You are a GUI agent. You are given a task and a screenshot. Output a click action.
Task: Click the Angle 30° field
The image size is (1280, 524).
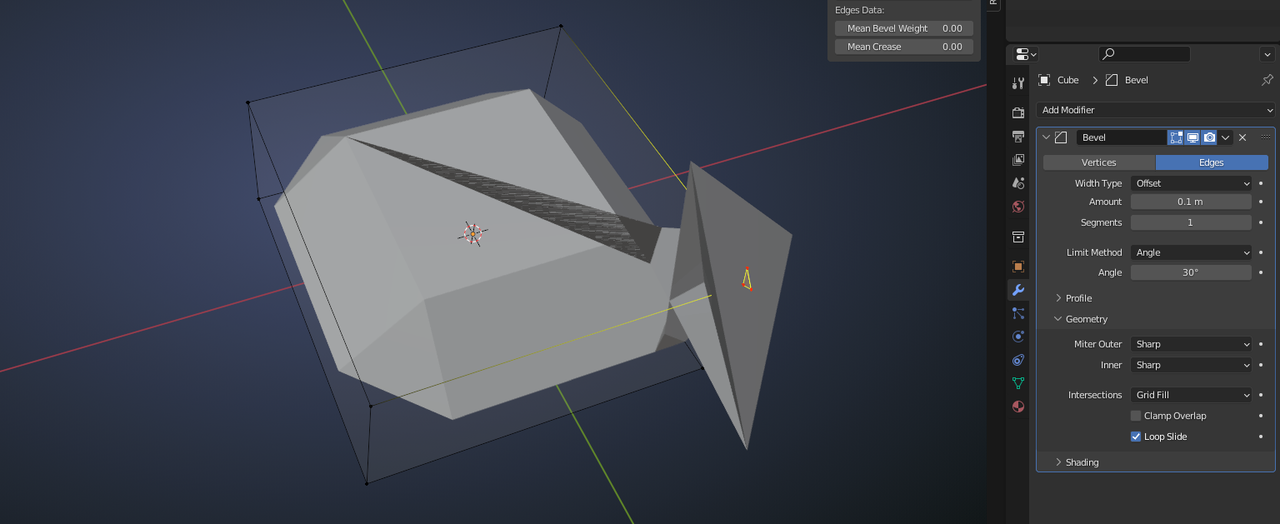pyautogui.click(x=1191, y=272)
